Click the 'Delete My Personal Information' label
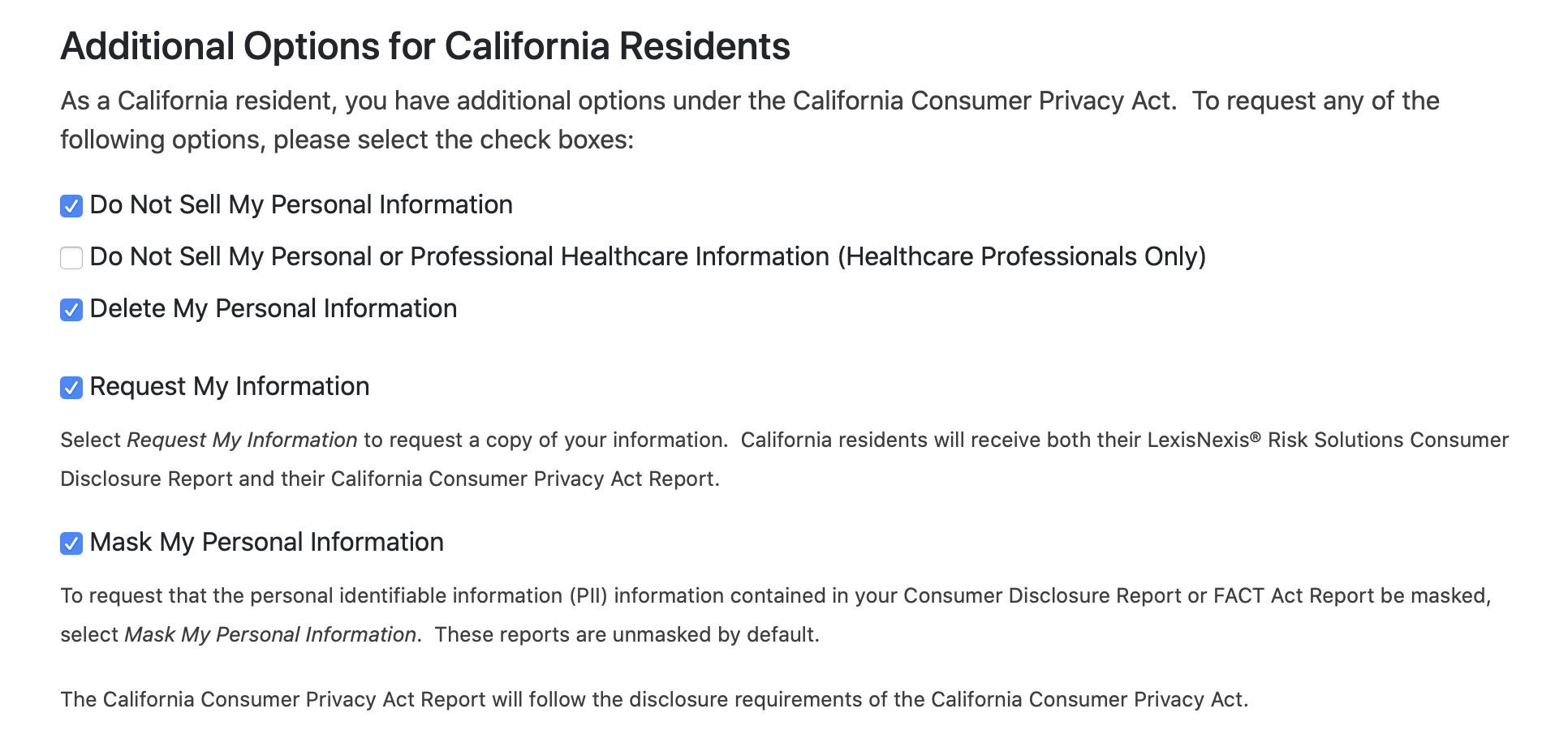The height and width of the screenshot is (756, 1568). (273, 308)
